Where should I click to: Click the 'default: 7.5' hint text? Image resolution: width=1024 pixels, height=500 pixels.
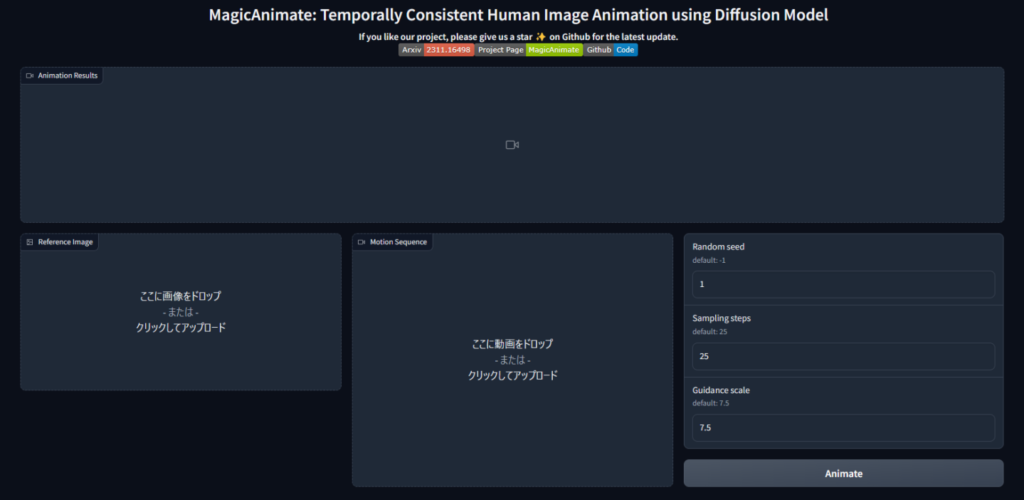[x=711, y=403]
